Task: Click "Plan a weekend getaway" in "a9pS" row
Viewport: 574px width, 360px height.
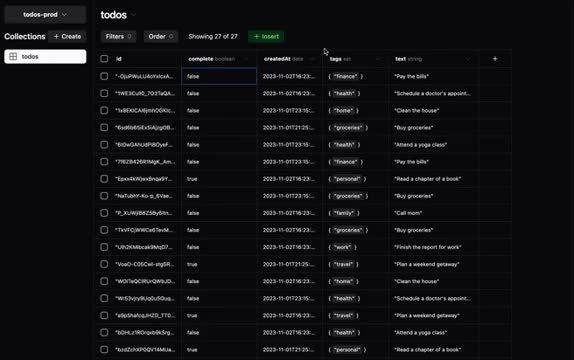Action: 427,315
